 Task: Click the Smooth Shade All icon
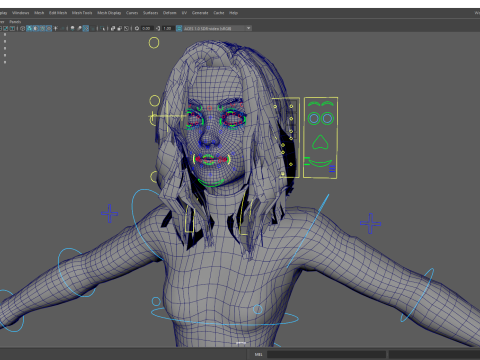tap(29, 28)
